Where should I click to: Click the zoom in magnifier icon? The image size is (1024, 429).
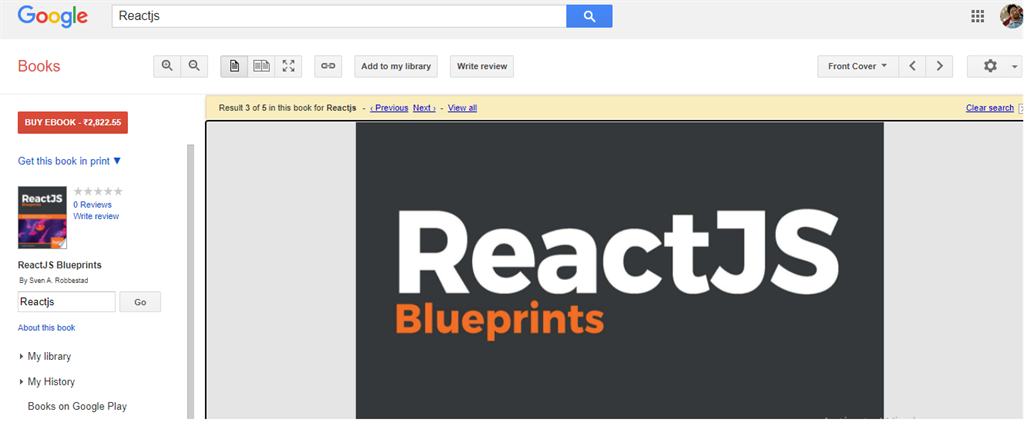(167, 66)
